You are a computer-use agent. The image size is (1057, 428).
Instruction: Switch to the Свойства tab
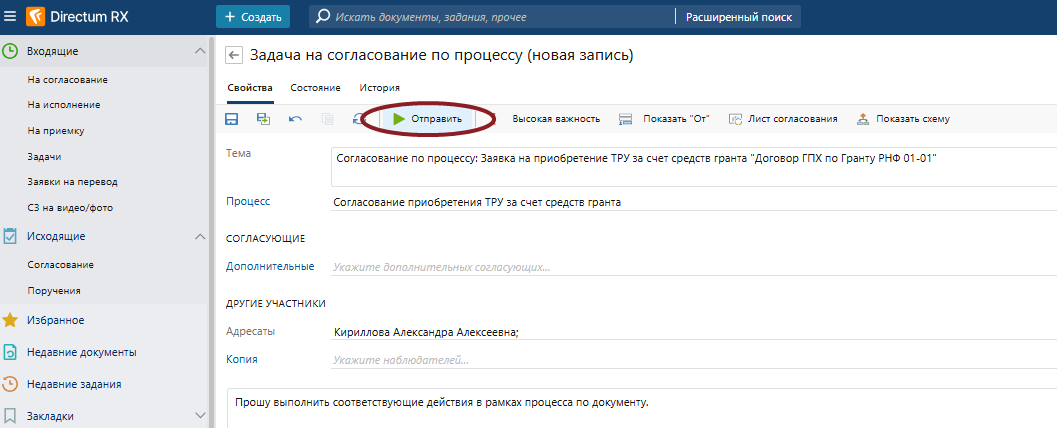(249, 88)
